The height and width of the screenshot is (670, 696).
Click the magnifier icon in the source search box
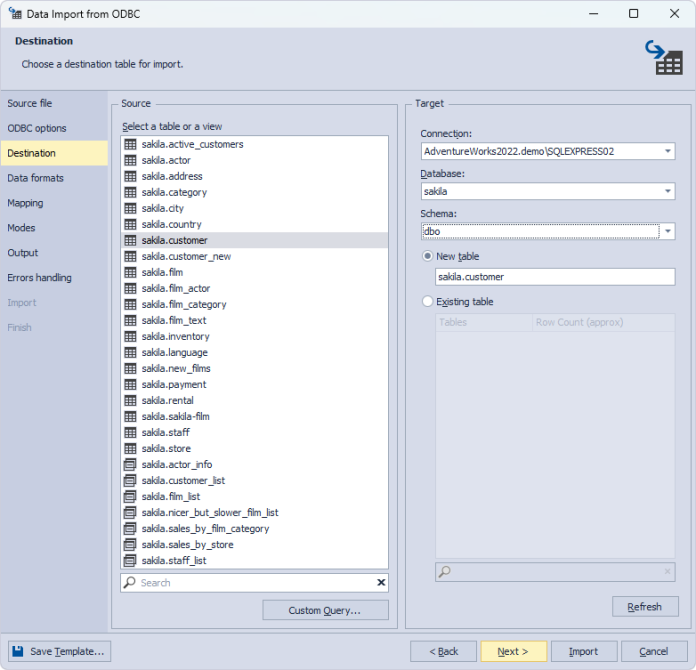[x=130, y=582]
